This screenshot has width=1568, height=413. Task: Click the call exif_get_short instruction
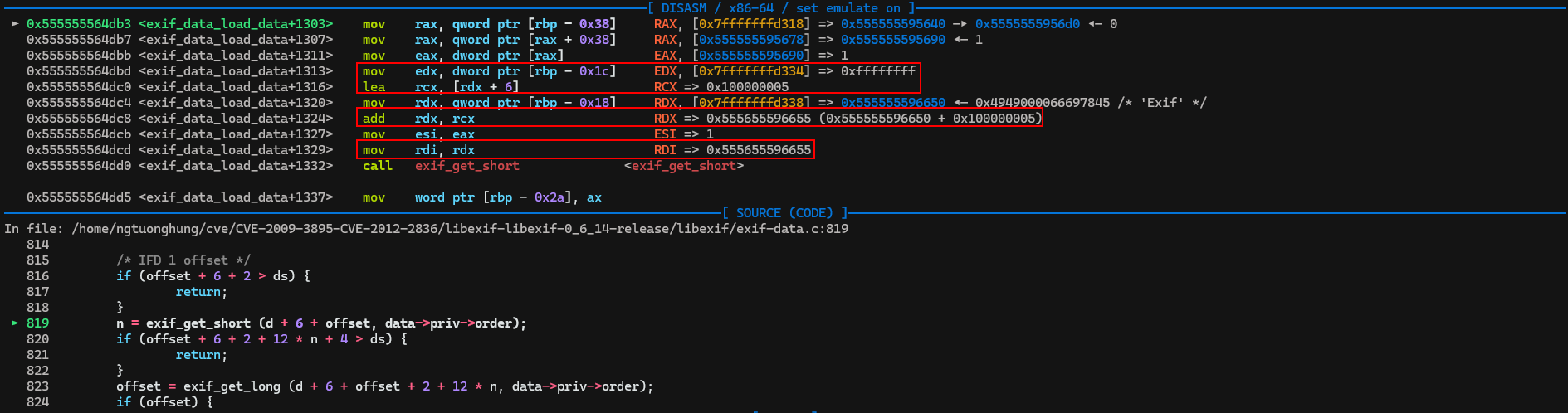pos(441,166)
